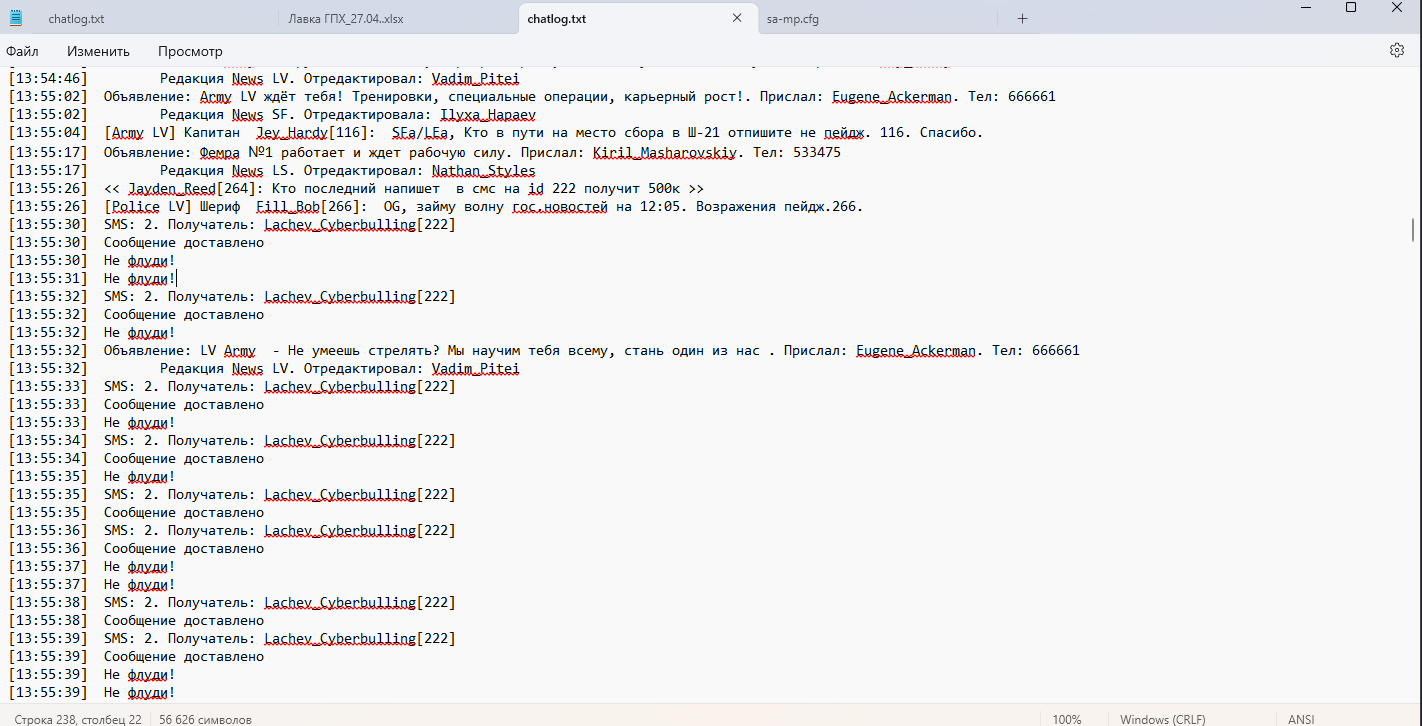
Task: Click the 56 626 символов status entry
Action: tap(205, 719)
